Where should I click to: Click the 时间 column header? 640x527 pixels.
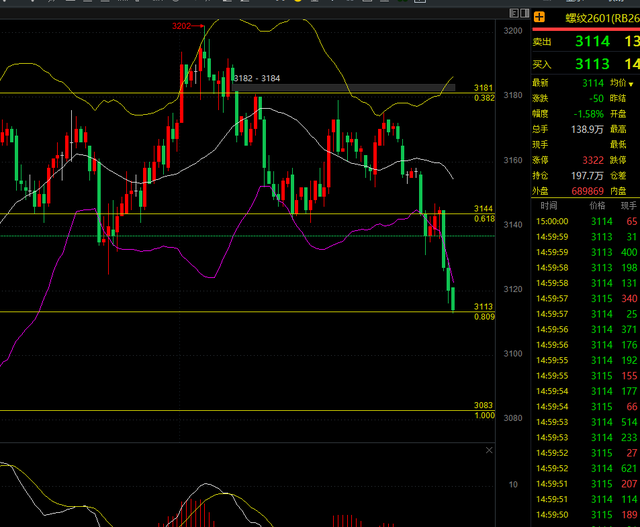tap(549, 205)
